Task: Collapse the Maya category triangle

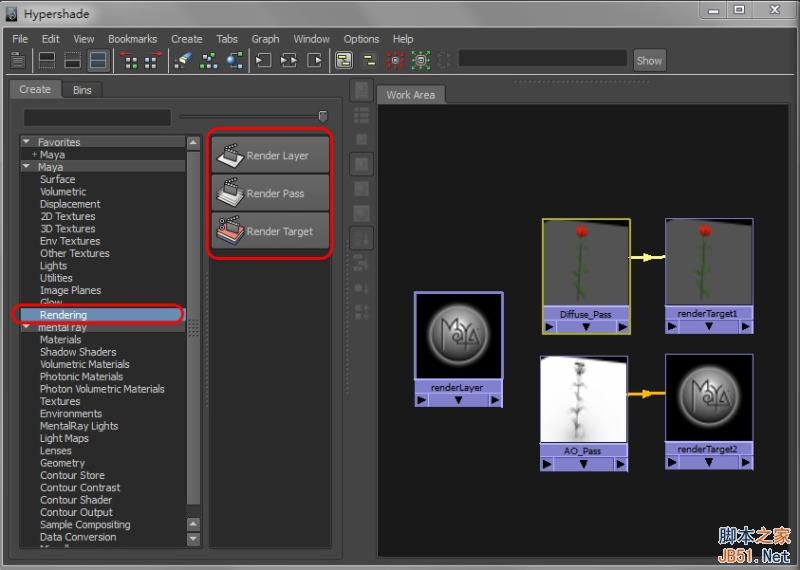Action: click(x=27, y=166)
